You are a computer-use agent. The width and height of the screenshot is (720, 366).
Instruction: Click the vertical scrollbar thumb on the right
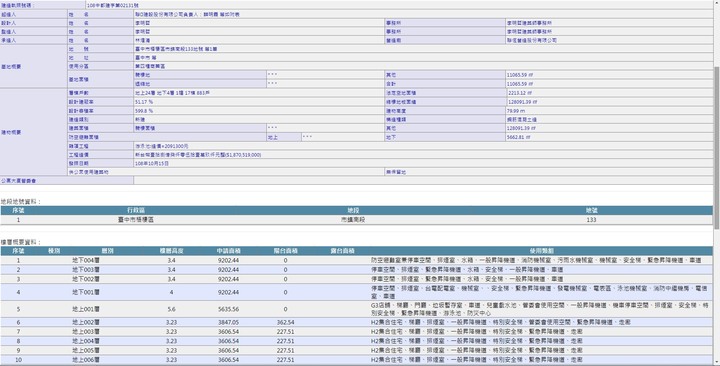pos(717,147)
